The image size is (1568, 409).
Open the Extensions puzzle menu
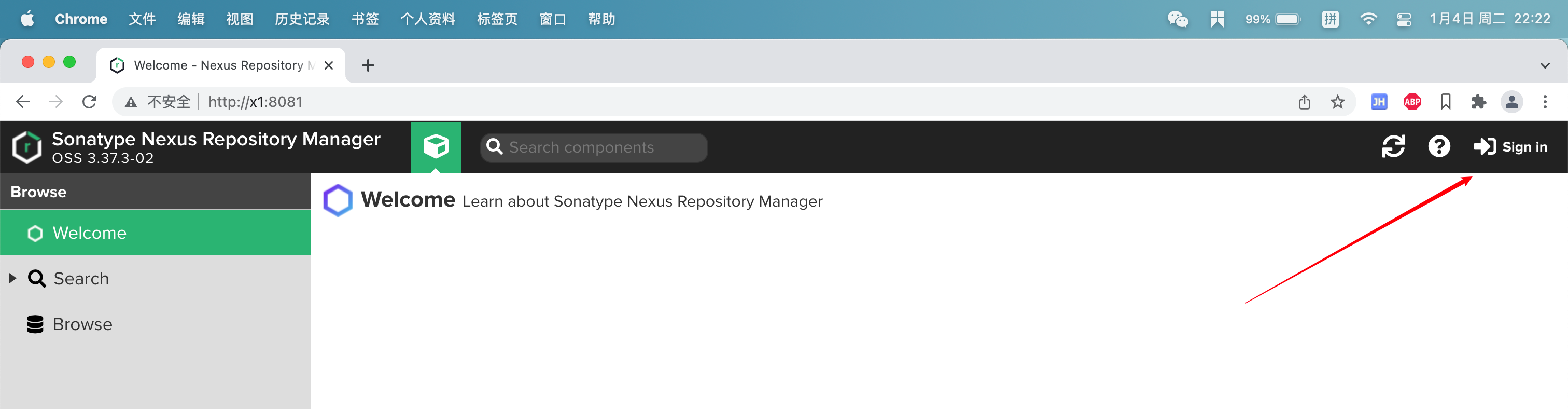pos(1478,102)
